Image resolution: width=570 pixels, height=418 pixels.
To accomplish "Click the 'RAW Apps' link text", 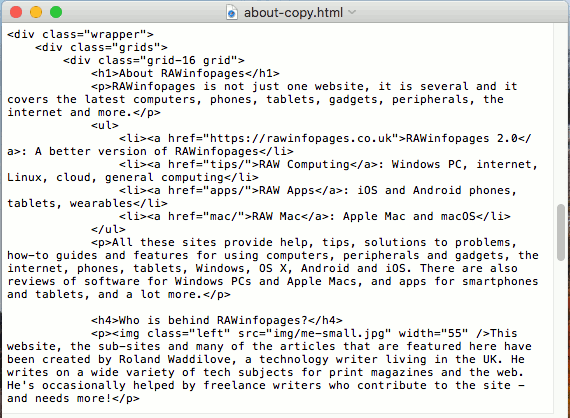I will 287,190.
